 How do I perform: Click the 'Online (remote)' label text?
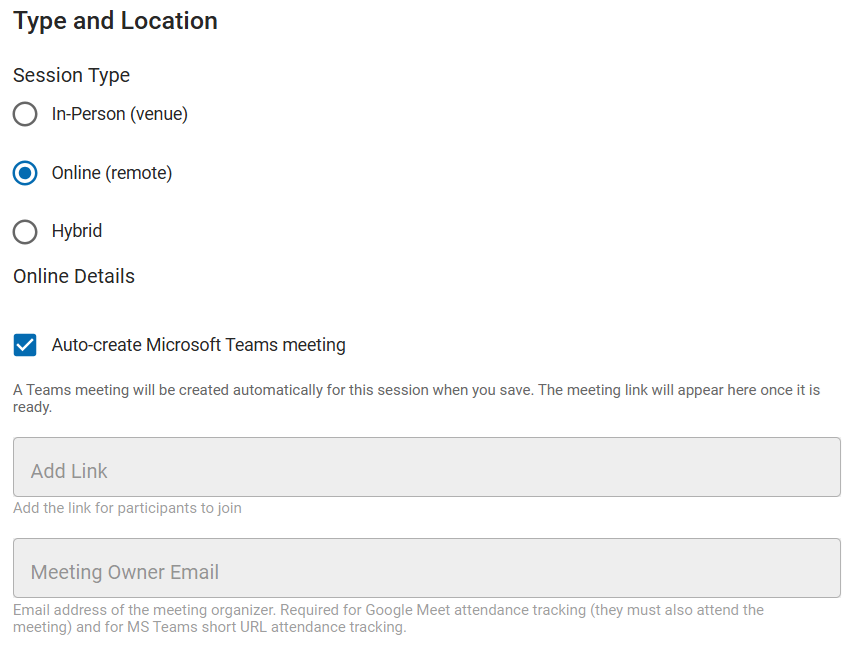click(x=112, y=173)
